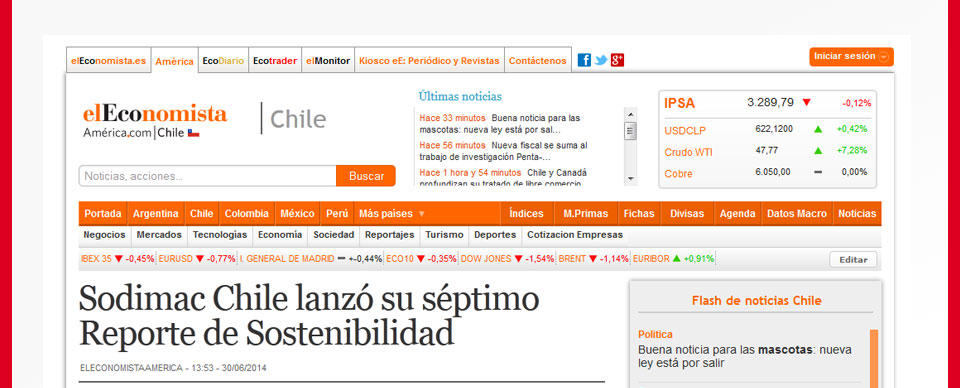Open the elMonitor tab
960x388 pixels.
[328, 61]
